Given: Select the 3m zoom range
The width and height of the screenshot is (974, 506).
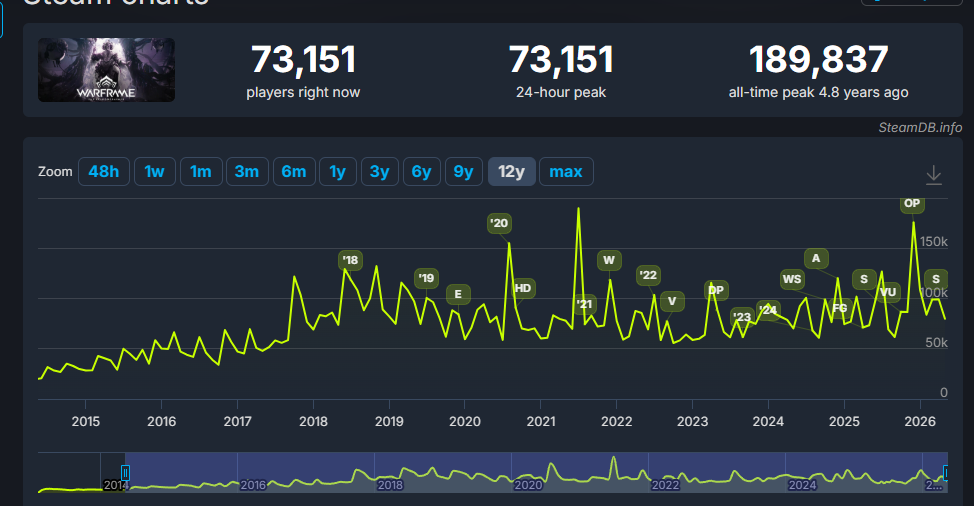Looking at the screenshot, I should [x=247, y=171].
